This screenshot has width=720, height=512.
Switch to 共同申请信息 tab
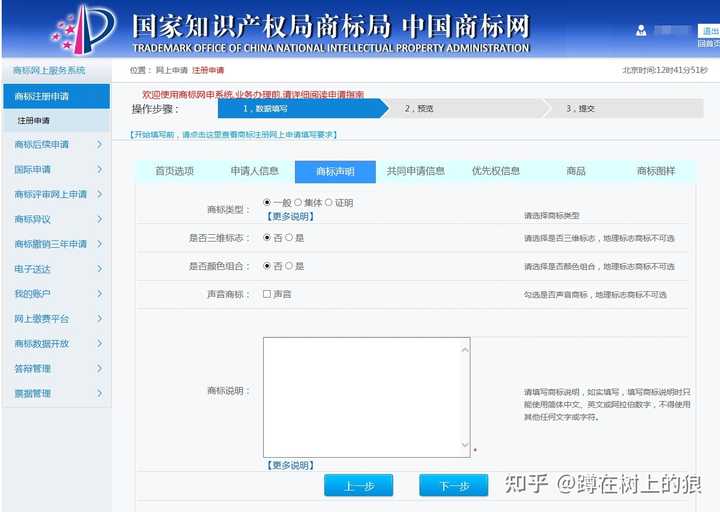tap(416, 171)
